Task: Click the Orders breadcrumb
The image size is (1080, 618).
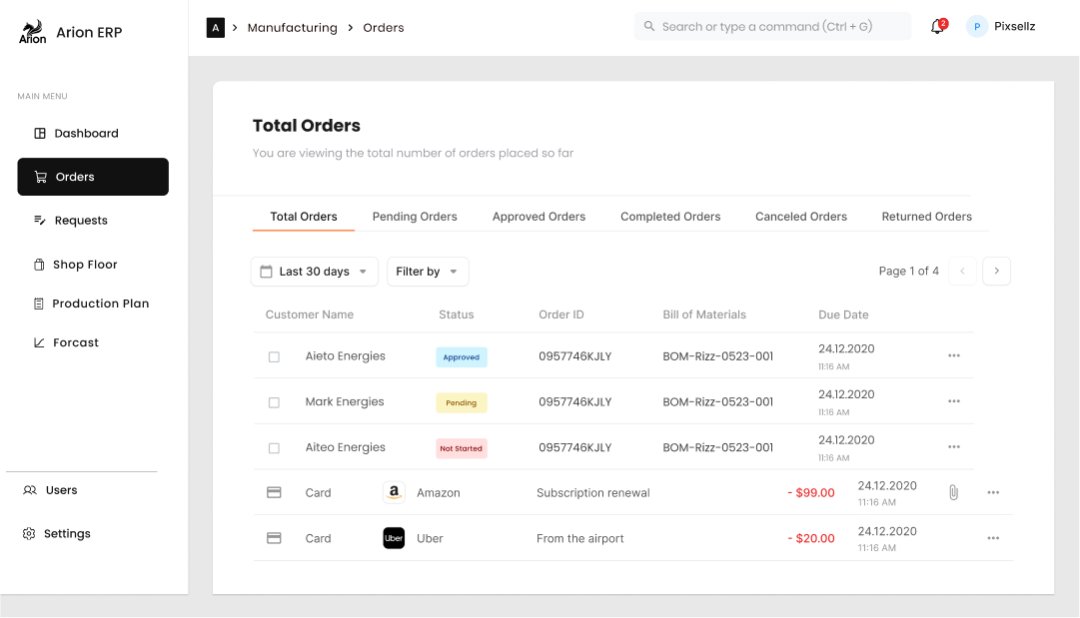Action: [384, 28]
